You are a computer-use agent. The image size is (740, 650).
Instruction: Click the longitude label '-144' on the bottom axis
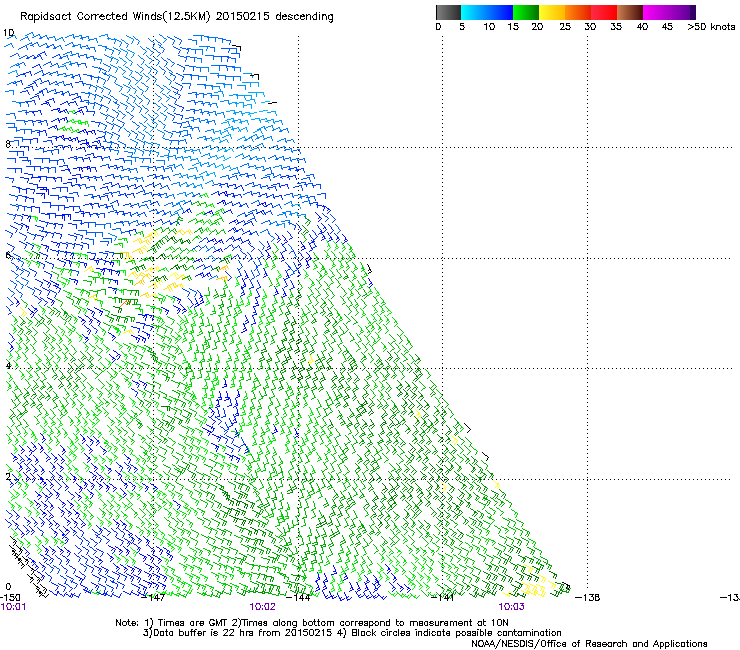point(298,598)
